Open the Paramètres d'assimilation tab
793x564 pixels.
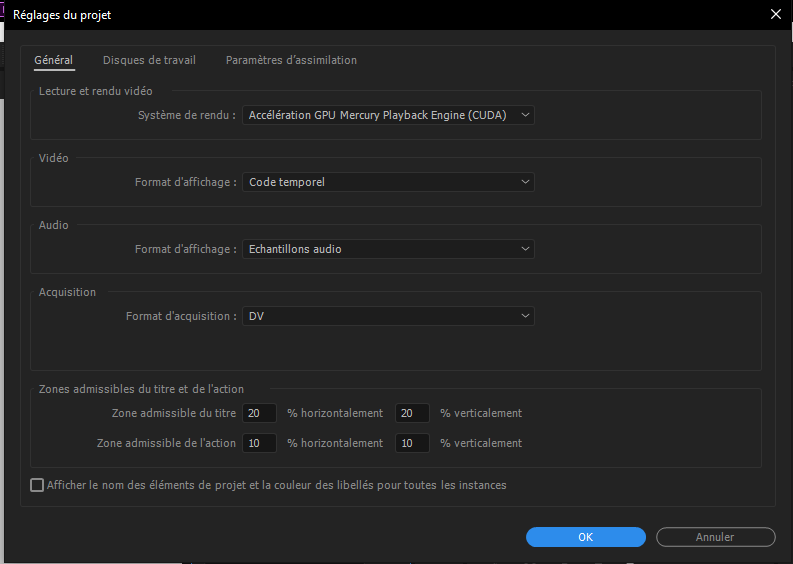pyautogui.click(x=291, y=60)
